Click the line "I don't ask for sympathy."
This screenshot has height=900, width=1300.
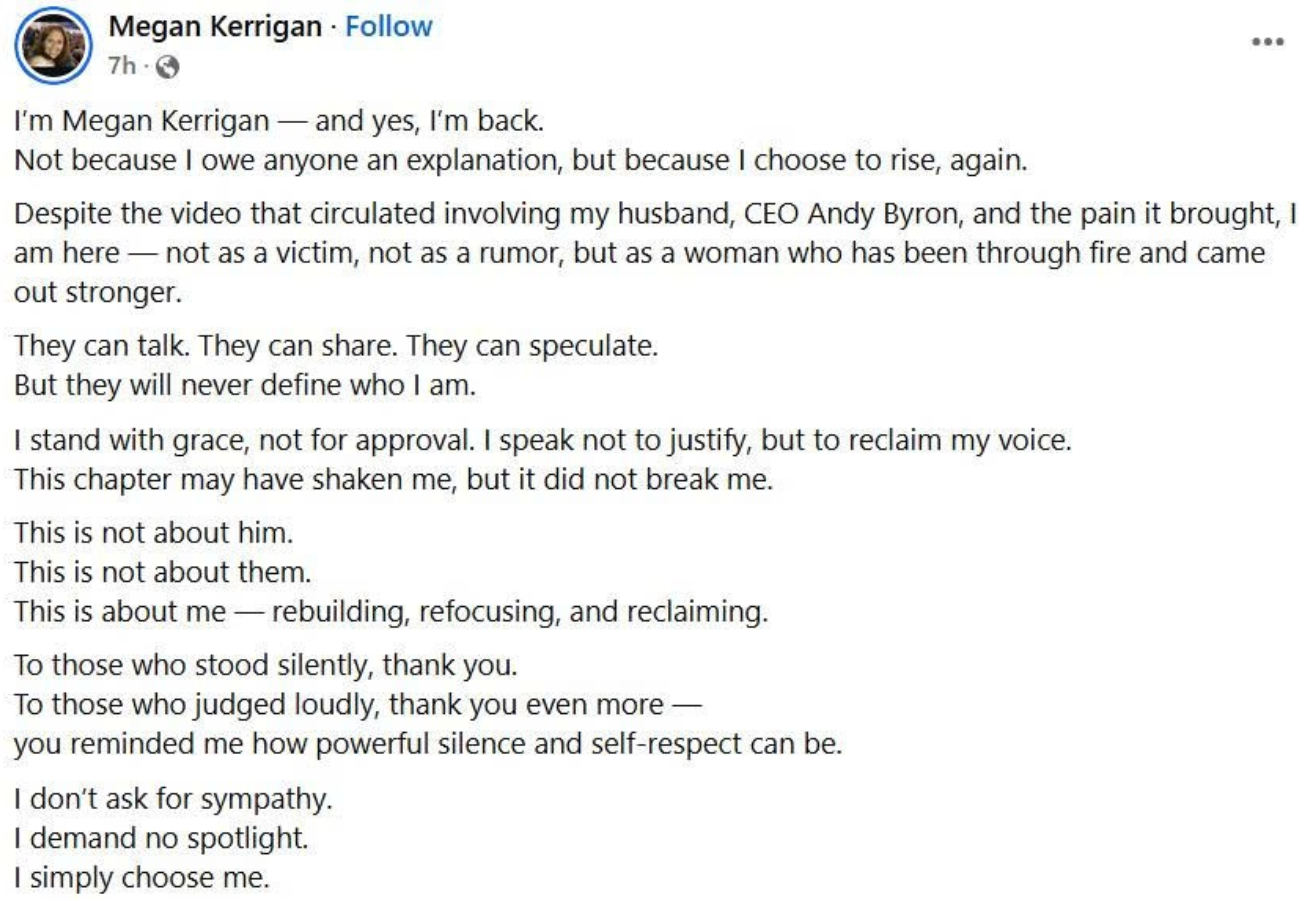(172, 799)
